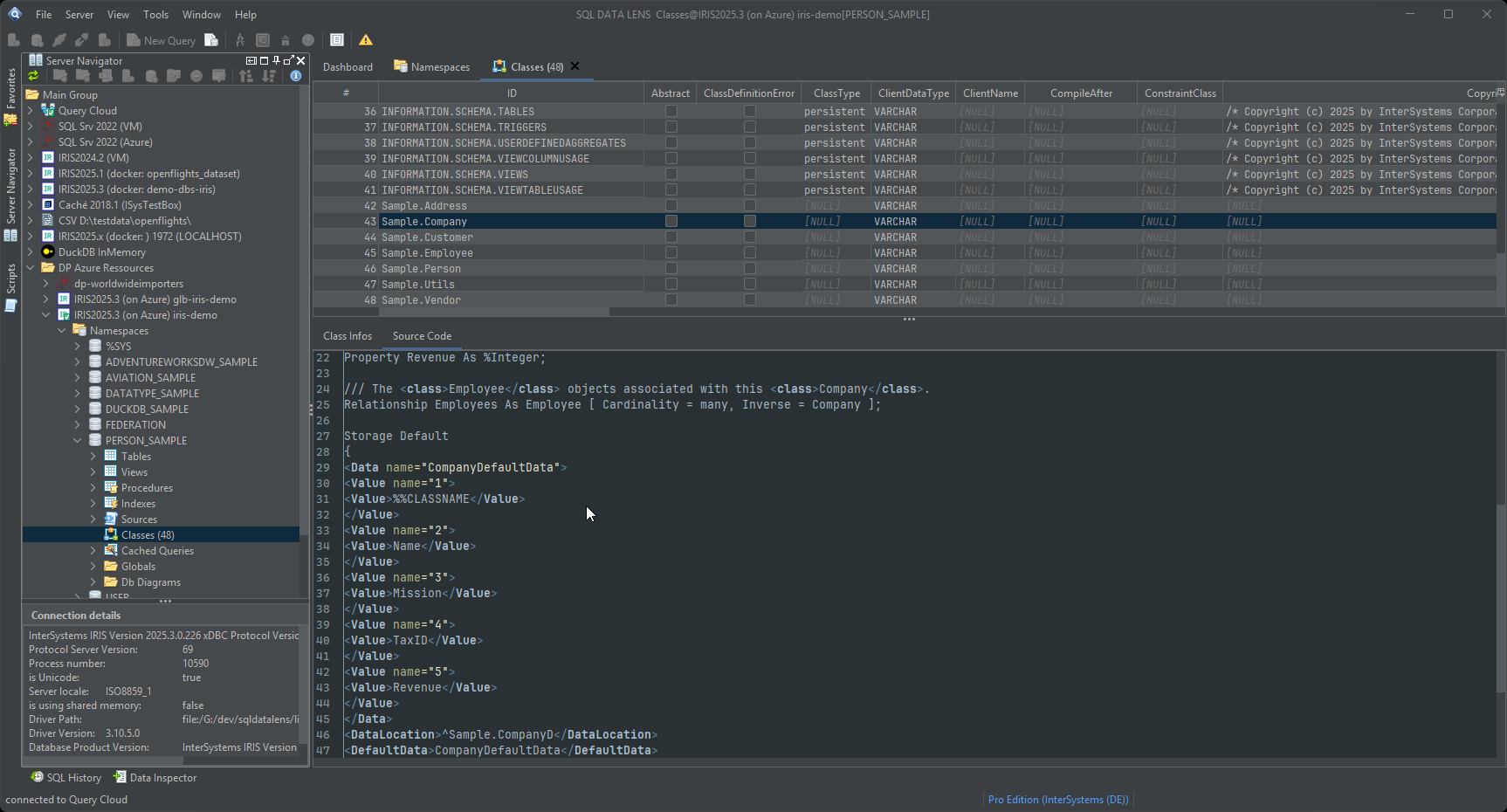Viewport: 1507px width, 812px height.
Task: Auto-hide the Server Navigator panel
Action: (251, 60)
